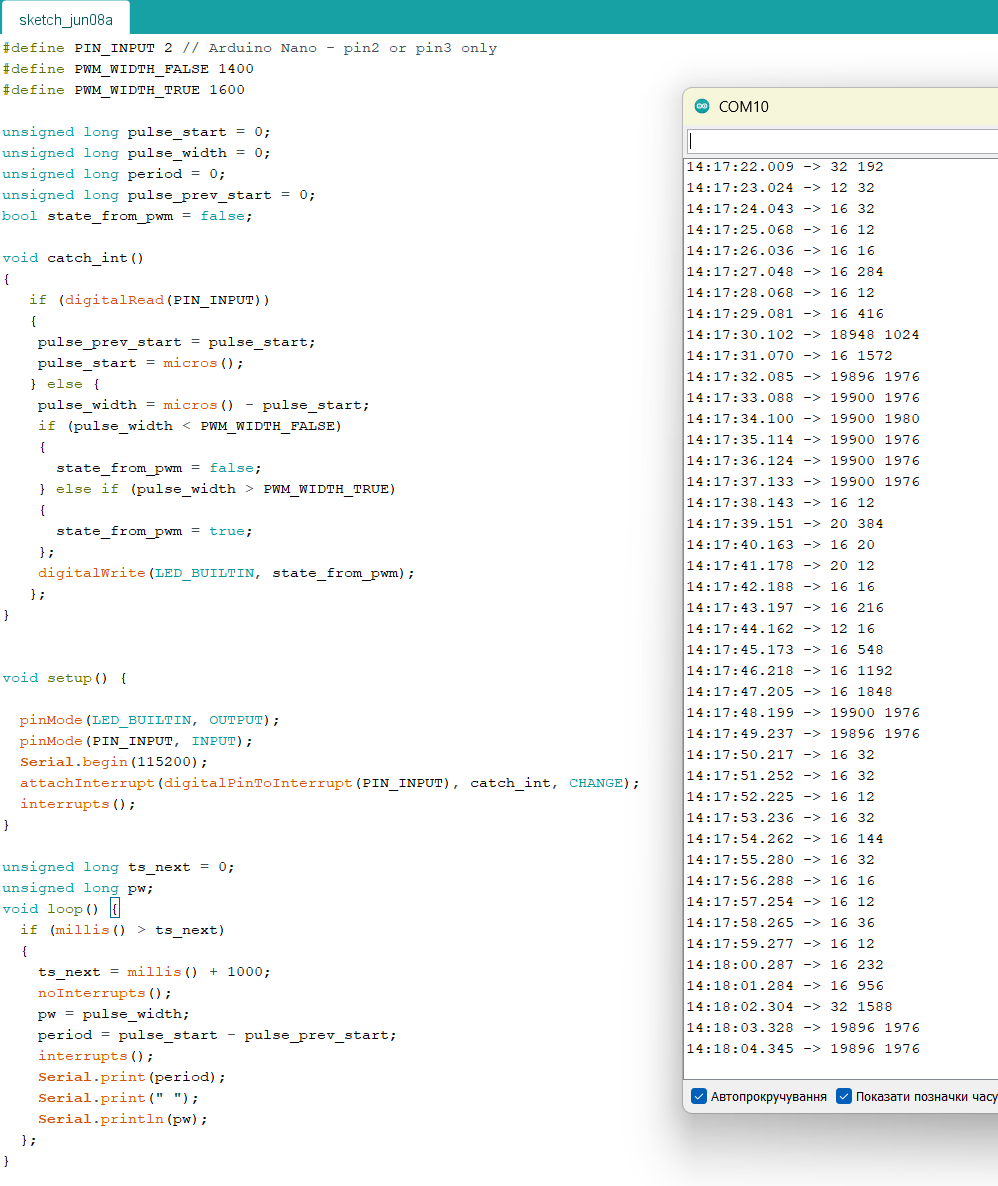Click the 'if (digitalRead(PIN_INPUT))' line
This screenshot has width=998, height=1186.
click(149, 300)
